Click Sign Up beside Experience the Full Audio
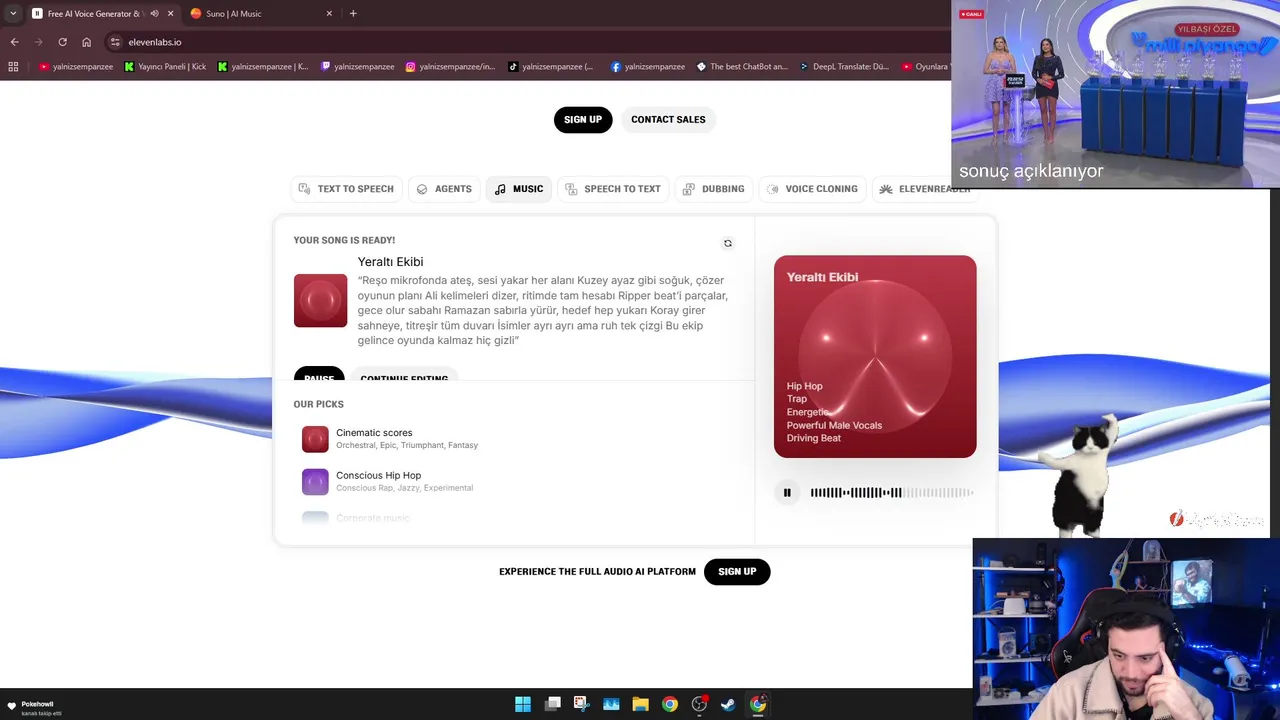 coord(737,572)
